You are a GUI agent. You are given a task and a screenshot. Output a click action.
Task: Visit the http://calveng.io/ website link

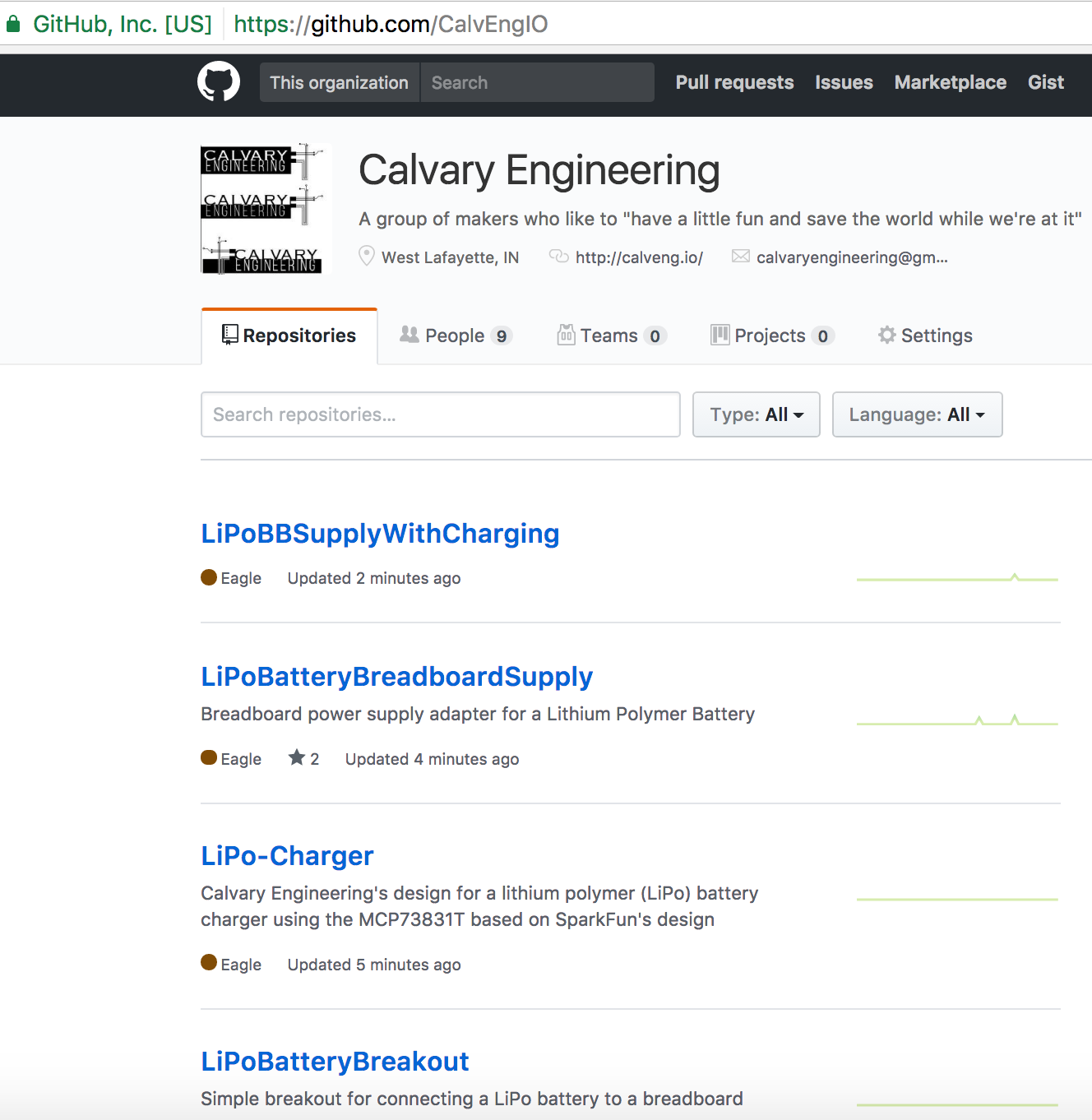coord(639,257)
